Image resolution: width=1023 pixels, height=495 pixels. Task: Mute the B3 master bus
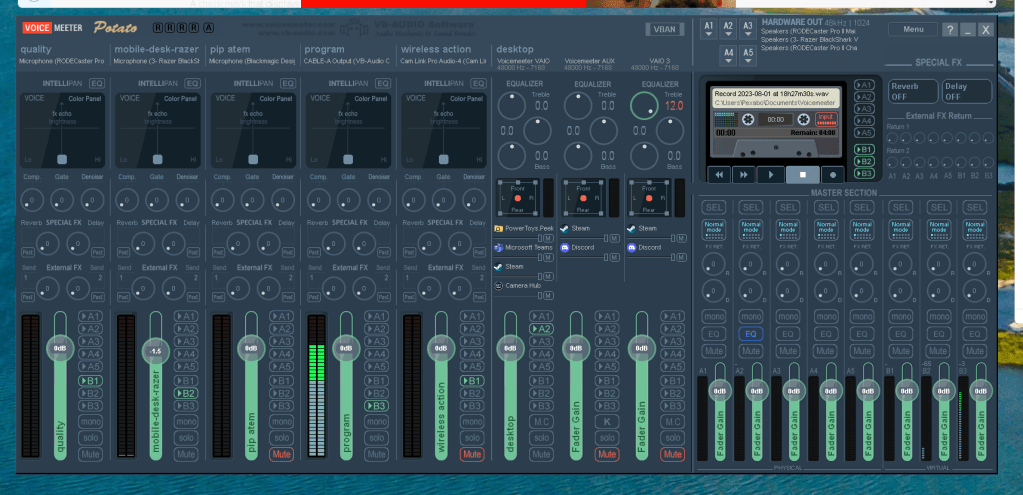(x=975, y=351)
